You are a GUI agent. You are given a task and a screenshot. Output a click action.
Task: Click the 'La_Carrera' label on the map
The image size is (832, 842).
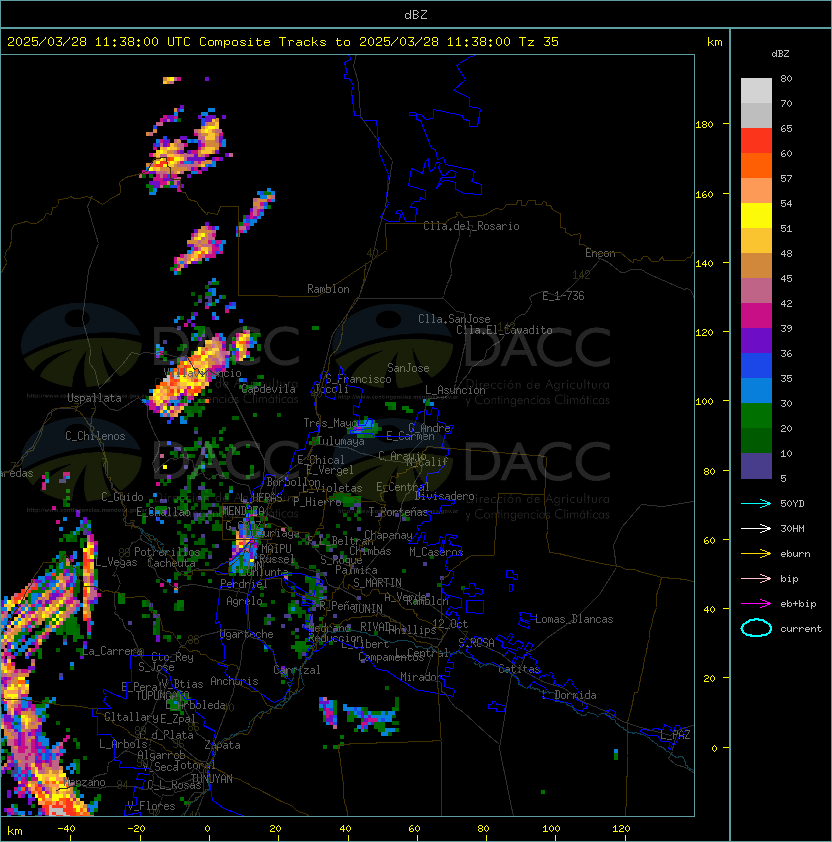pyautogui.click(x=113, y=651)
